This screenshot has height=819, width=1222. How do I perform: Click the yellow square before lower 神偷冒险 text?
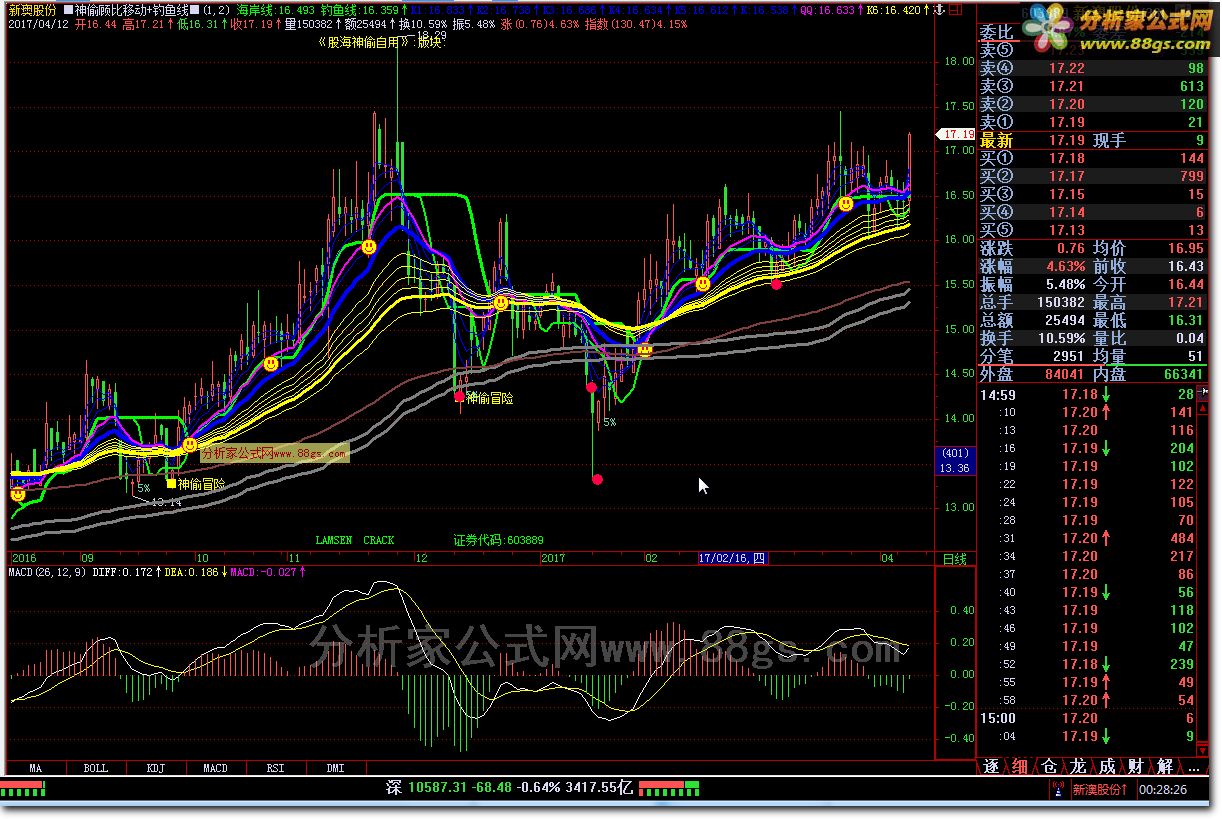coord(171,483)
